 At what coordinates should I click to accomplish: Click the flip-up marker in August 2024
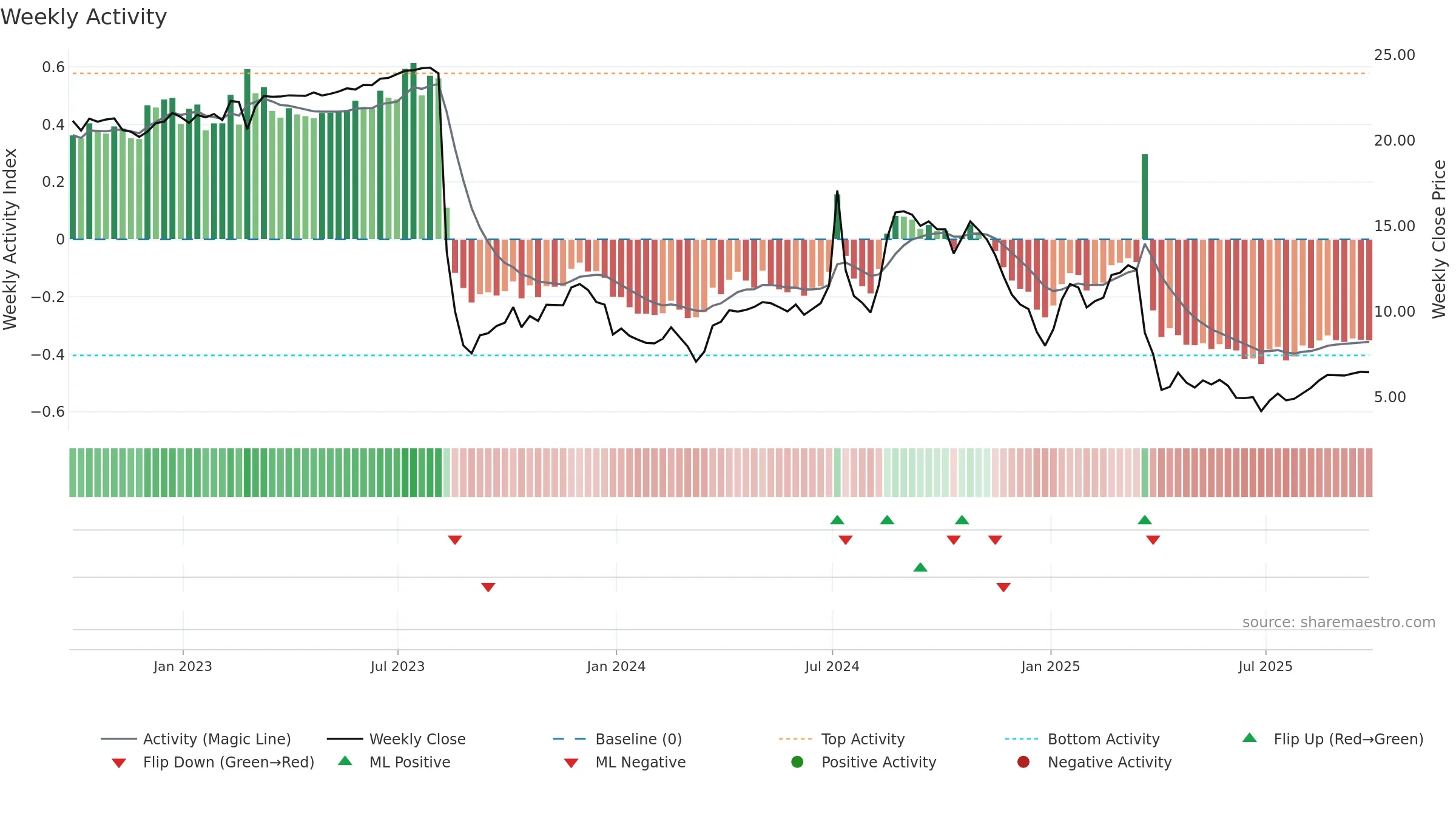[887, 520]
